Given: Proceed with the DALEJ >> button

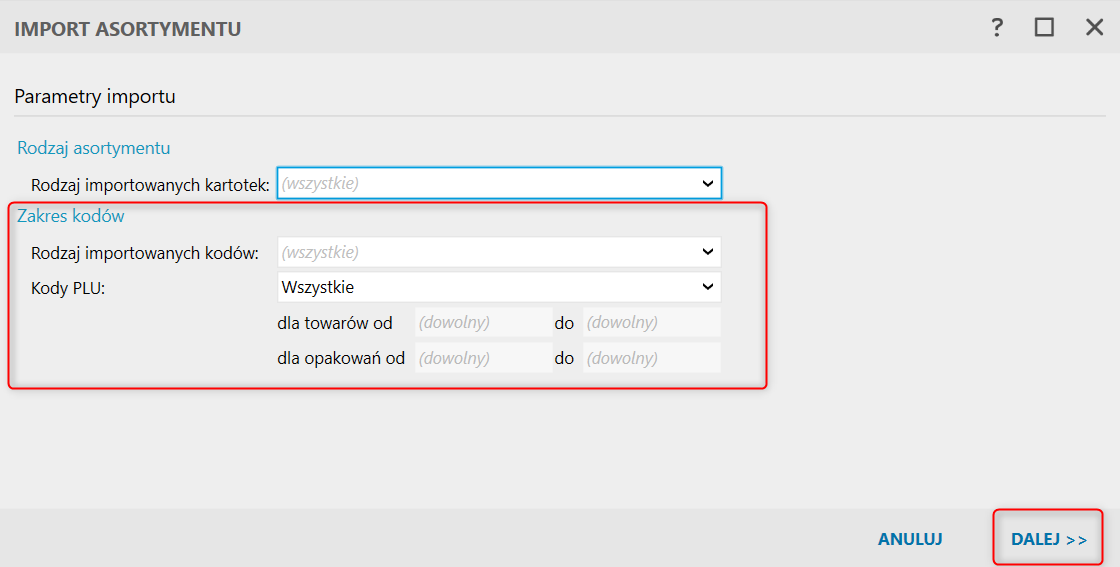Looking at the screenshot, I should tap(1048, 539).
